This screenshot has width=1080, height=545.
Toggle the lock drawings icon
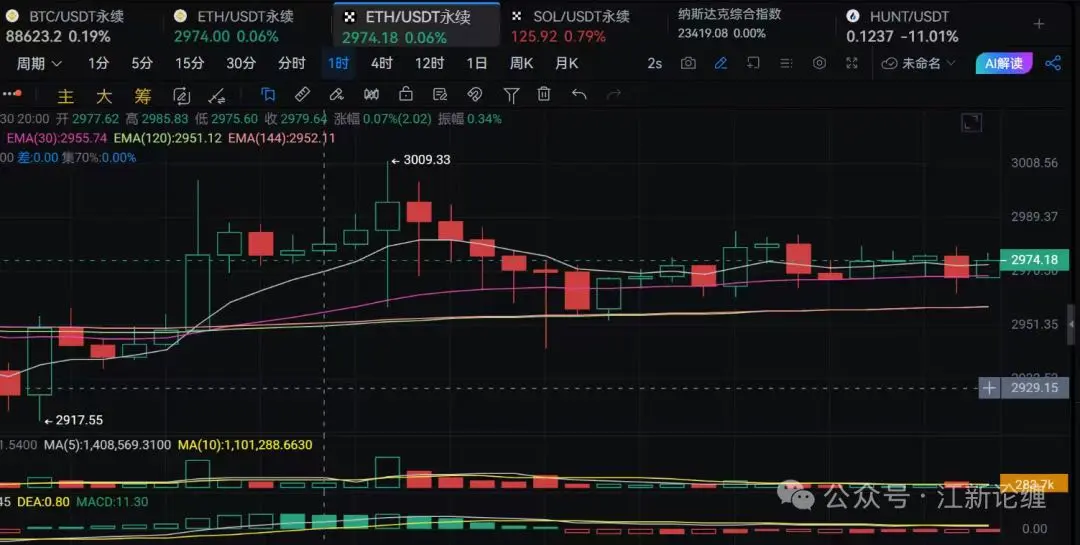tap(406, 94)
